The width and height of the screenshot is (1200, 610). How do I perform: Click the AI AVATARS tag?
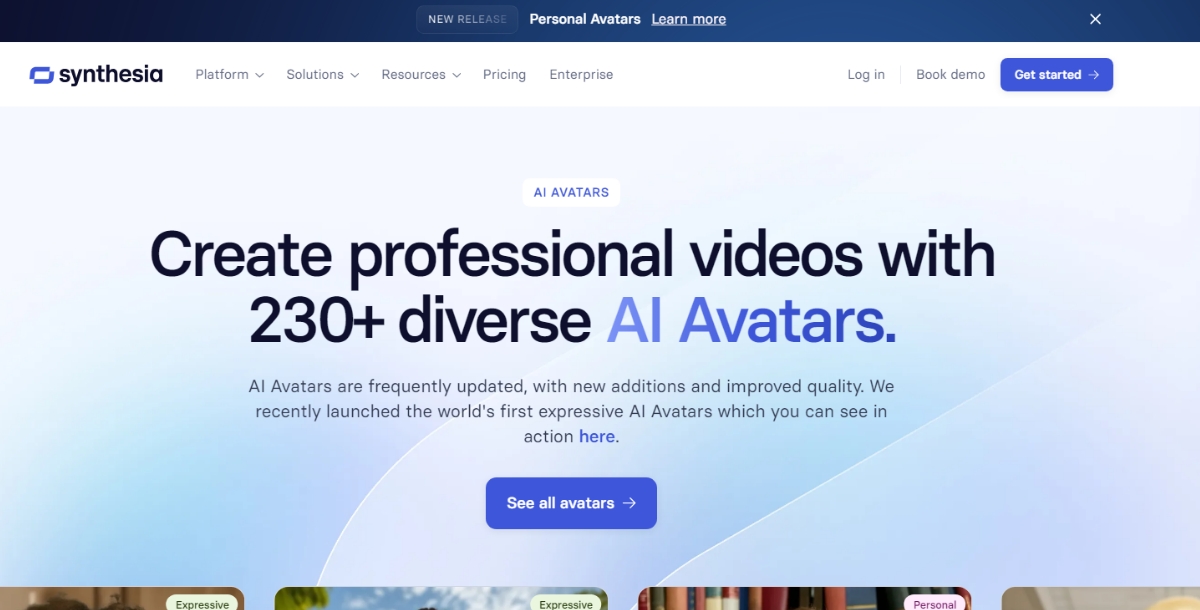571,192
